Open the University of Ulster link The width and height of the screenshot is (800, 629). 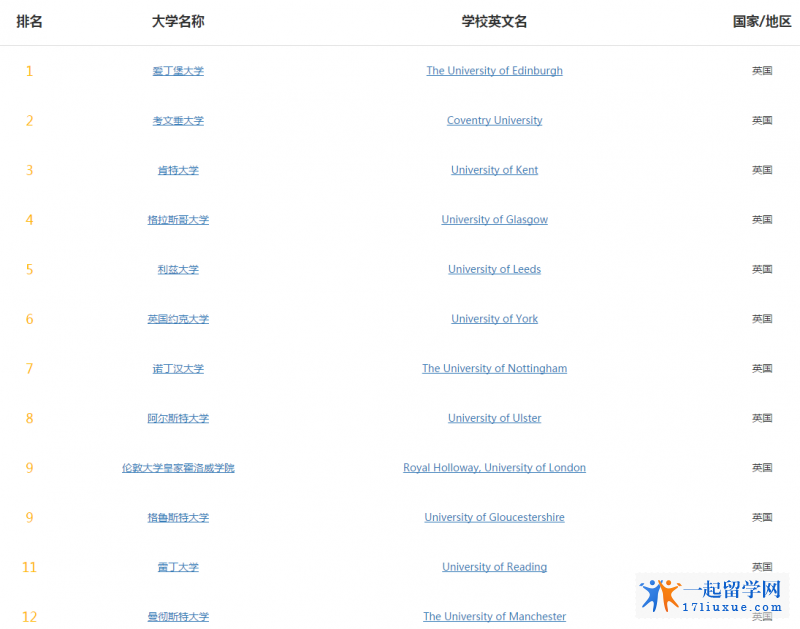(x=494, y=418)
